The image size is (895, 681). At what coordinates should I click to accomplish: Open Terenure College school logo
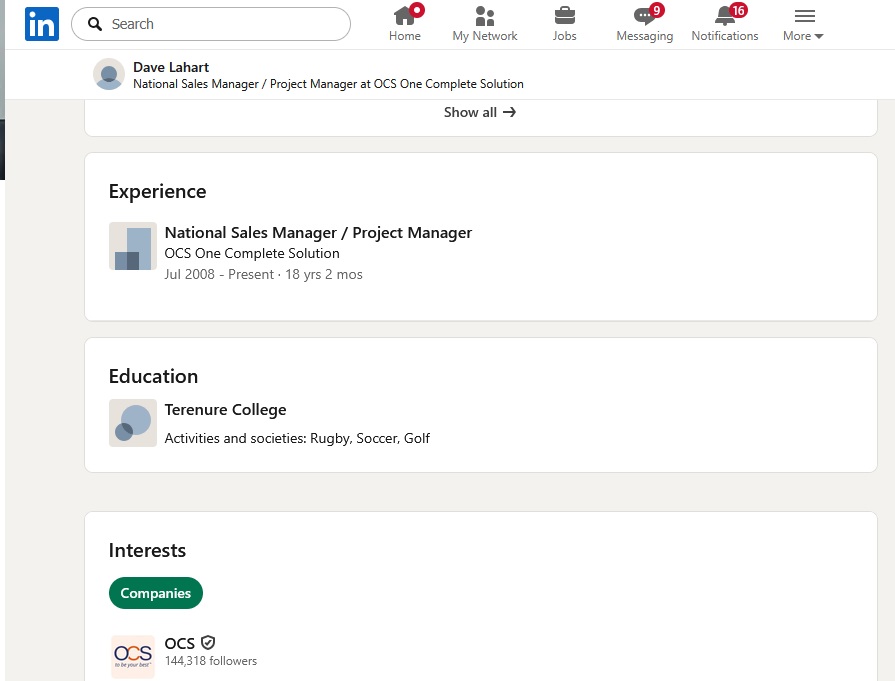(x=133, y=423)
